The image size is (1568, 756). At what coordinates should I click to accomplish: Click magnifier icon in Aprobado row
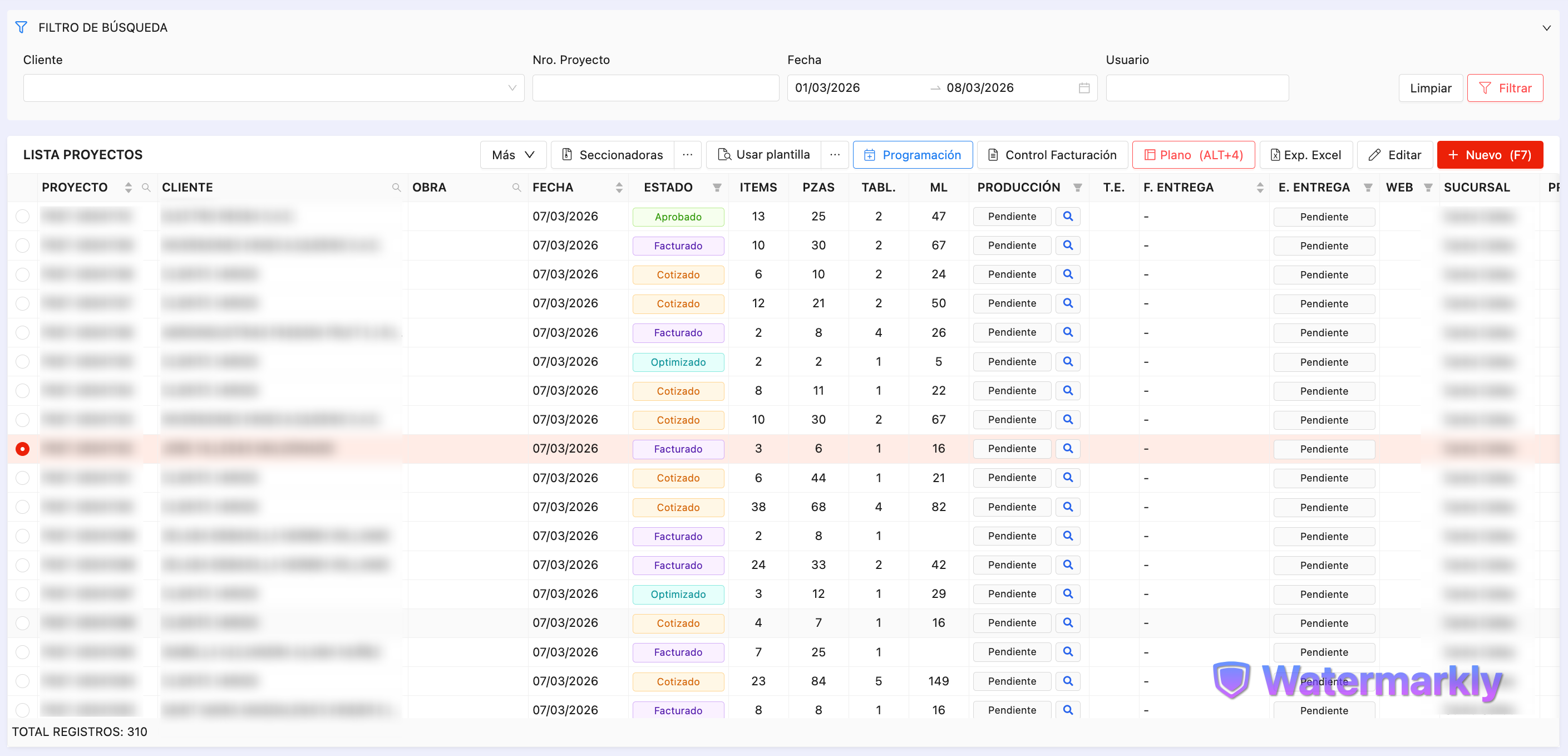[1068, 216]
